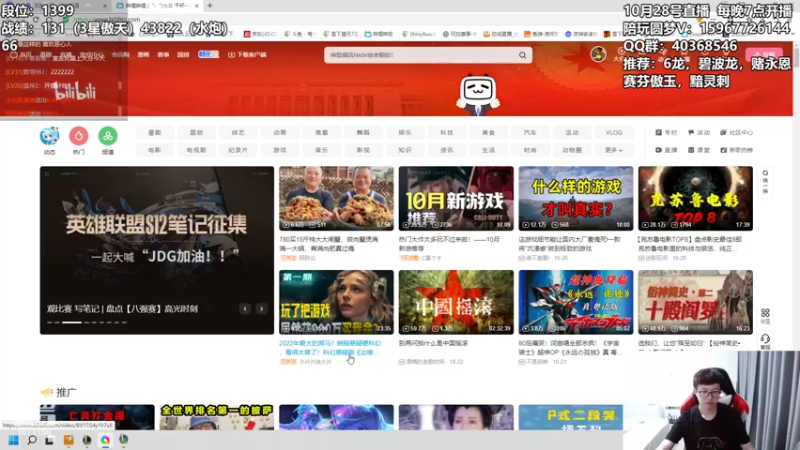The width and height of the screenshot is (800, 450).
Task: Open the 生活 category
Action: (x=489, y=150)
